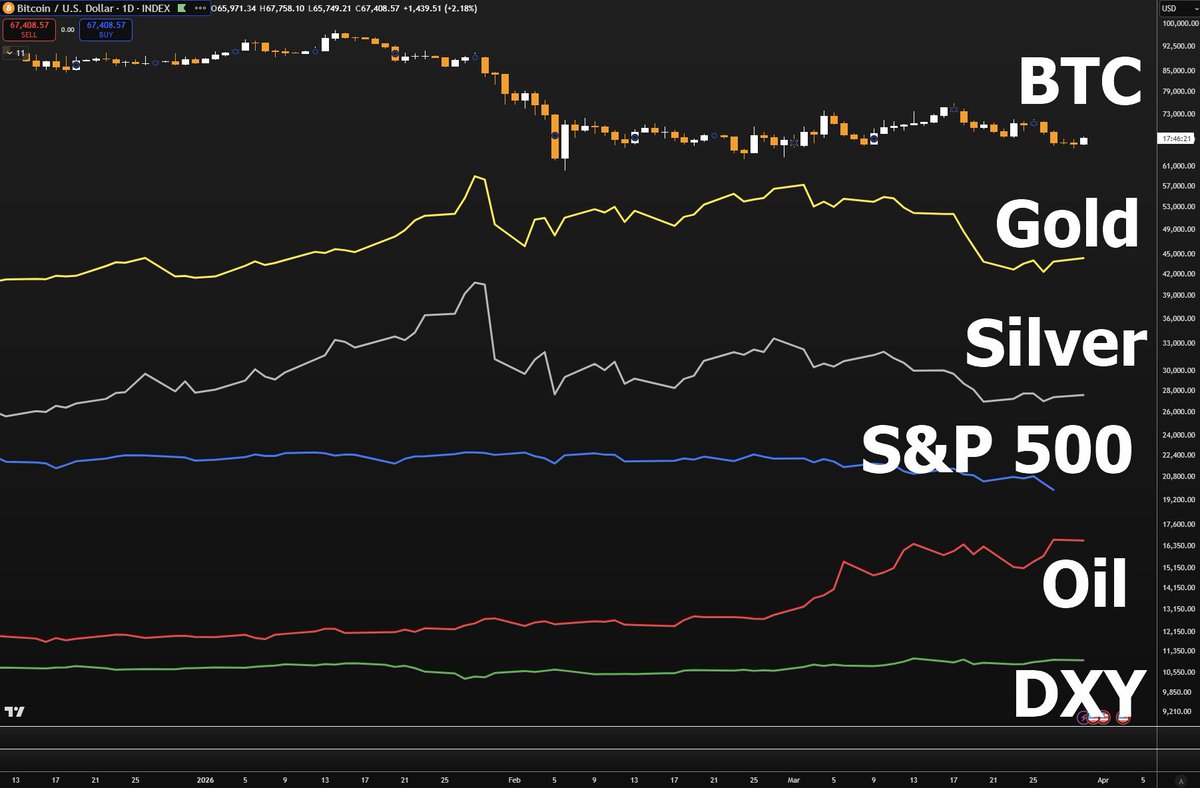This screenshot has width=1200, height=788.
Task: Click the Apr label on time axis
Action: click(x=1103, y=780)
